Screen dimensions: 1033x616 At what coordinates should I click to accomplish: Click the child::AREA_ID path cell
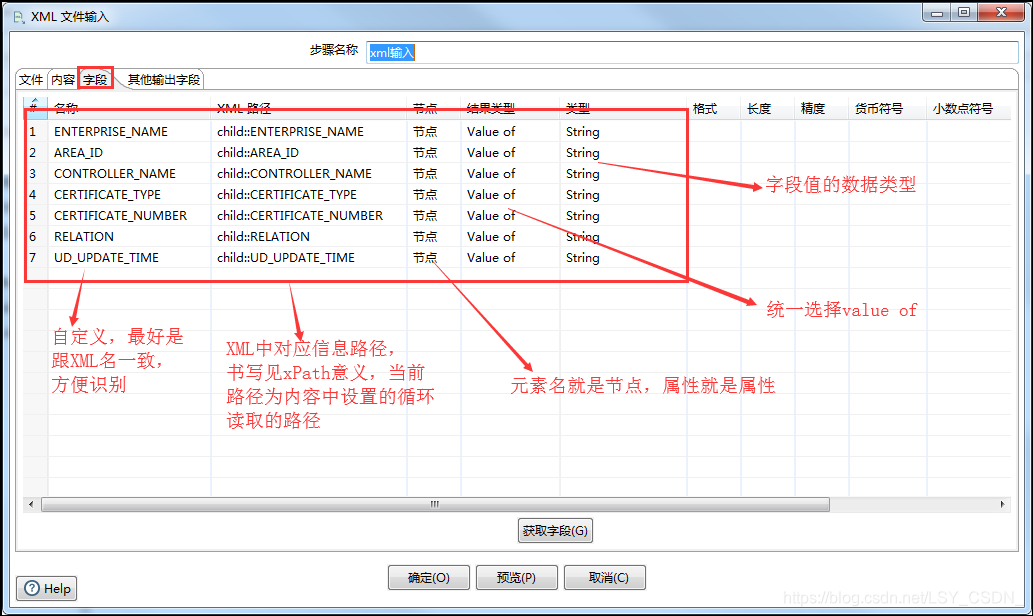coord(309,153)
